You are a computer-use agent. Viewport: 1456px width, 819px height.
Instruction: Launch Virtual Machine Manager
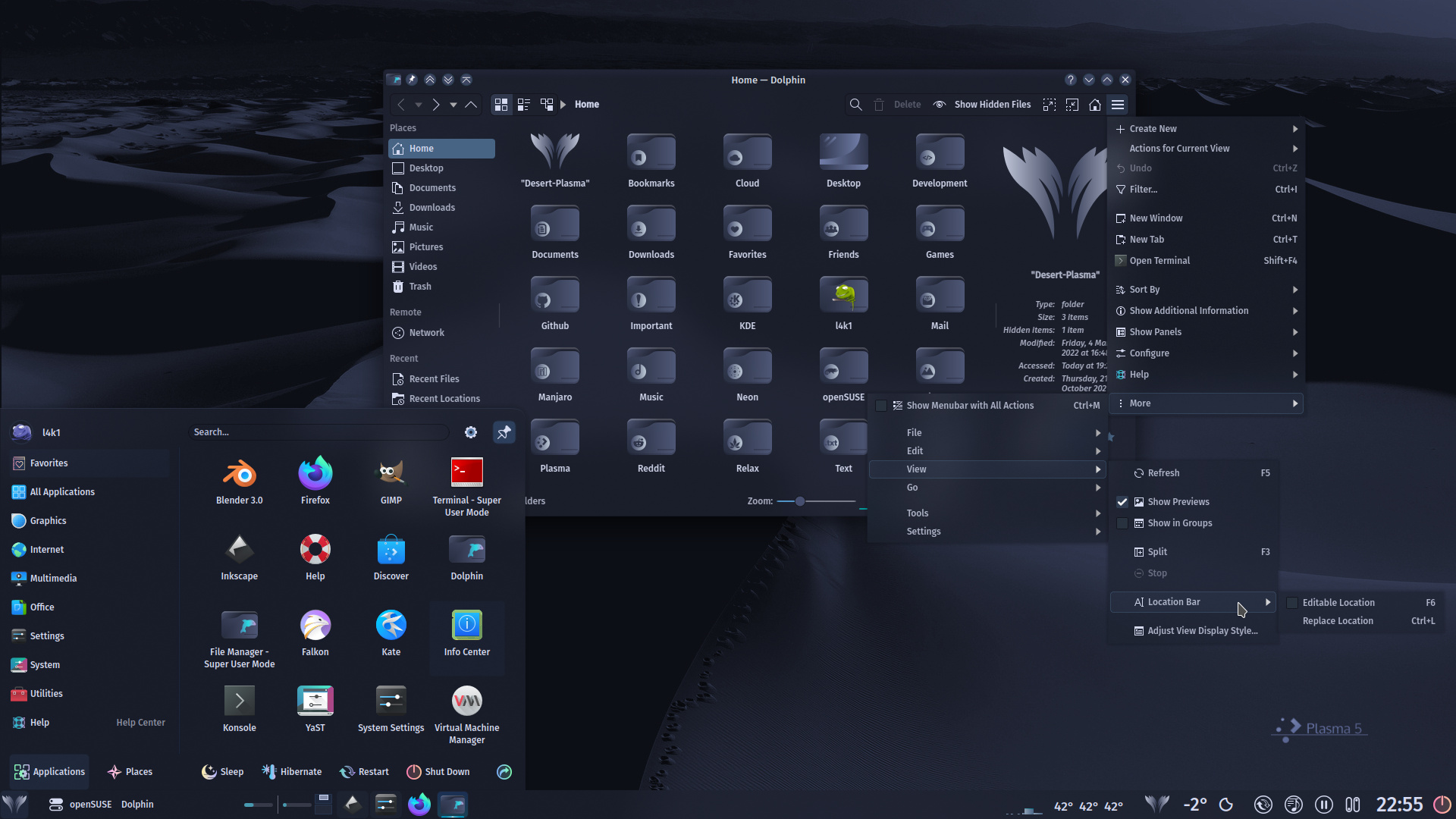tap(467, 714)
